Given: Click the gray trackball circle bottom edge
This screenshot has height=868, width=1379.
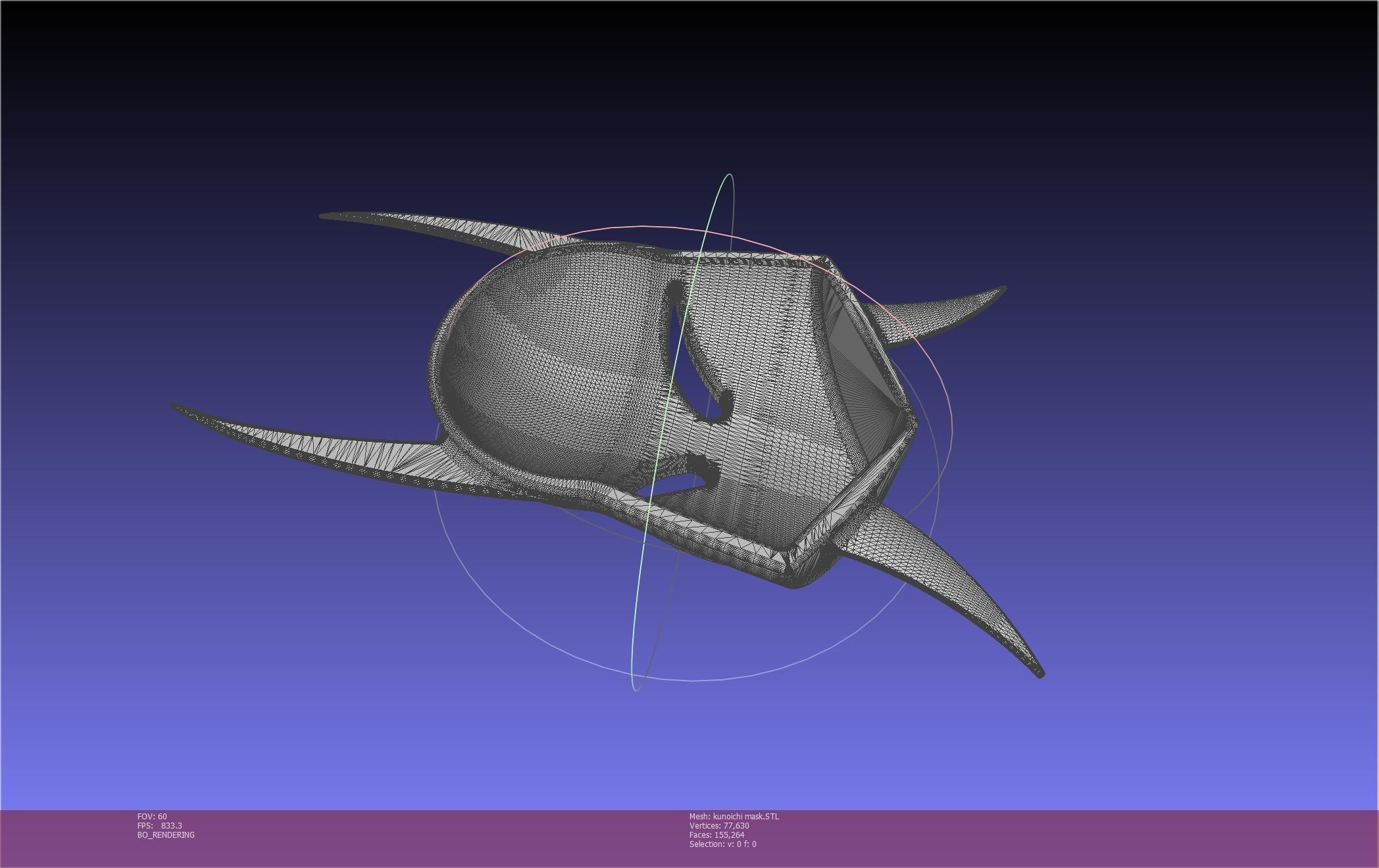Looking at the screenshot, I should (691, 680).
